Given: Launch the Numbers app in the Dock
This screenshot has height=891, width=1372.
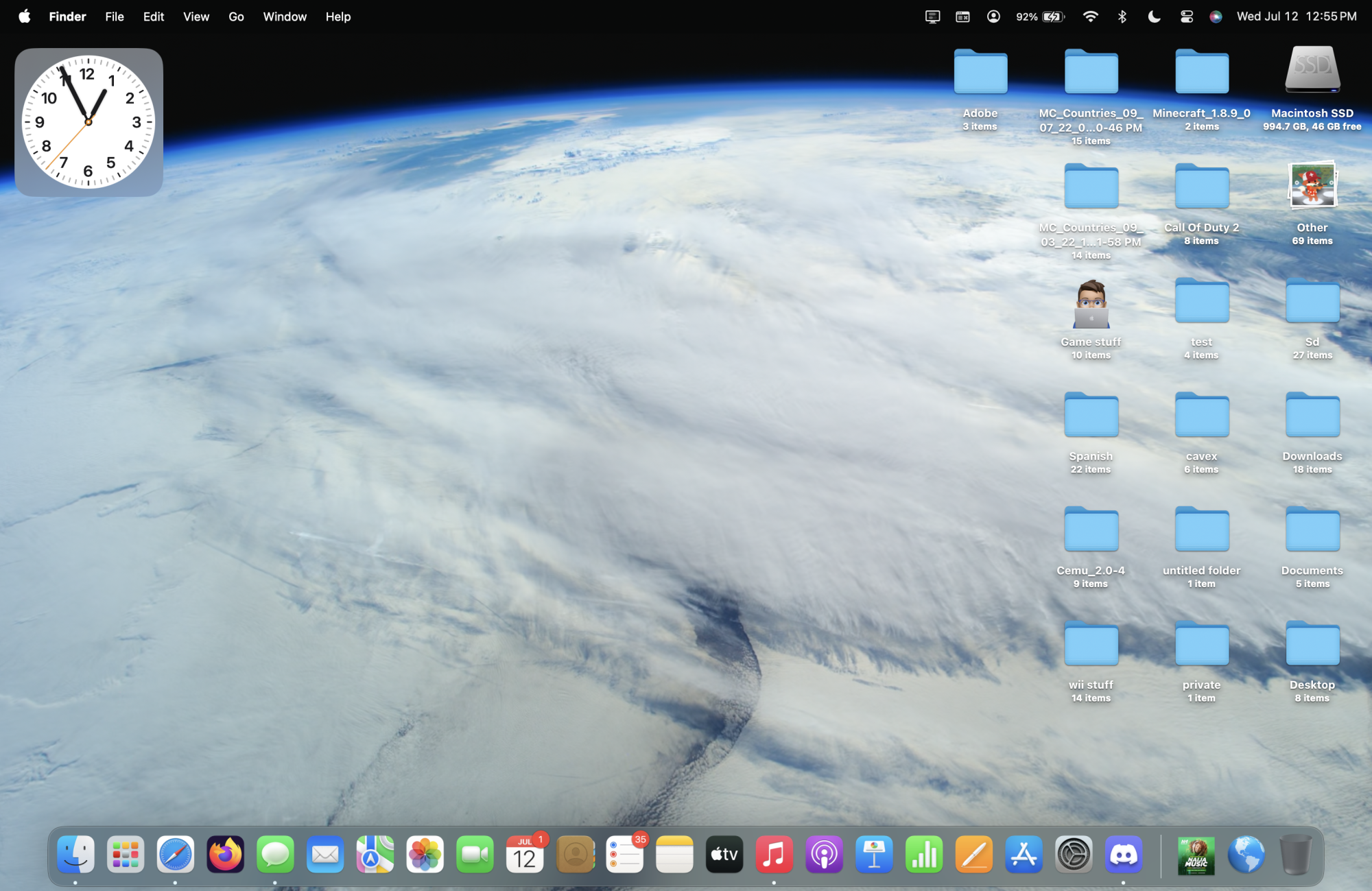Looking at the screenshot, I should (x=924, y=855).
